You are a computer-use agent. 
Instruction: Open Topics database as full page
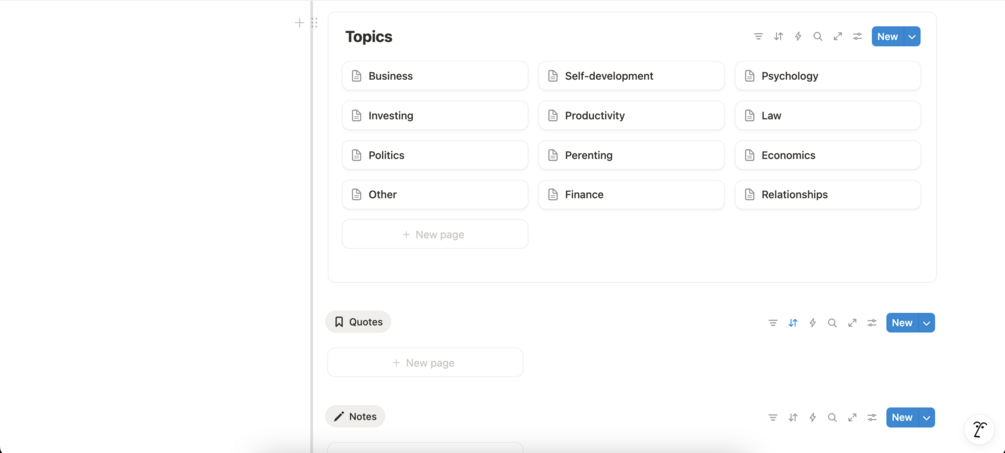point(838,37)
